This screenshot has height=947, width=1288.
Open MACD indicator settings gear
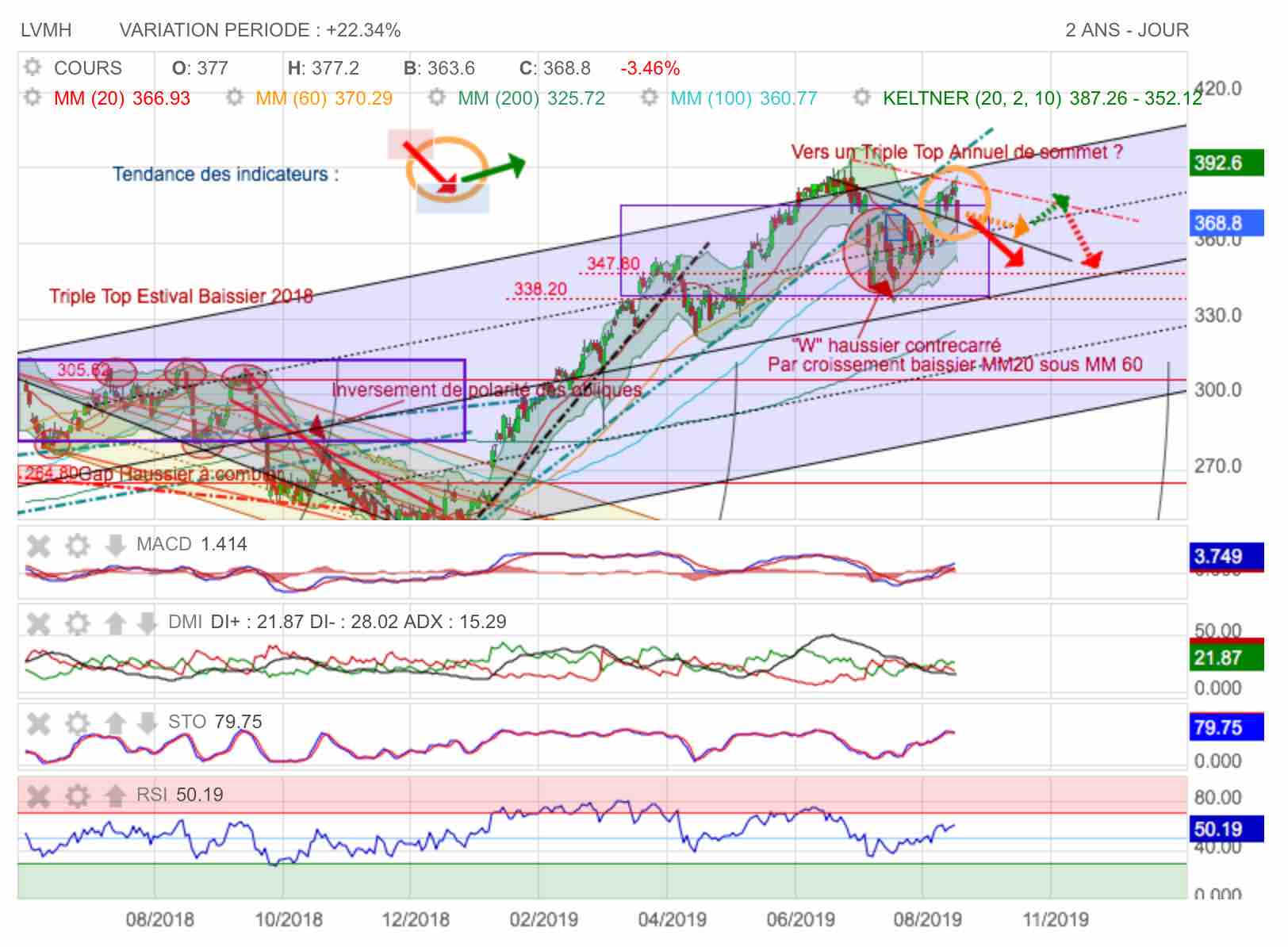pos(77,545)
